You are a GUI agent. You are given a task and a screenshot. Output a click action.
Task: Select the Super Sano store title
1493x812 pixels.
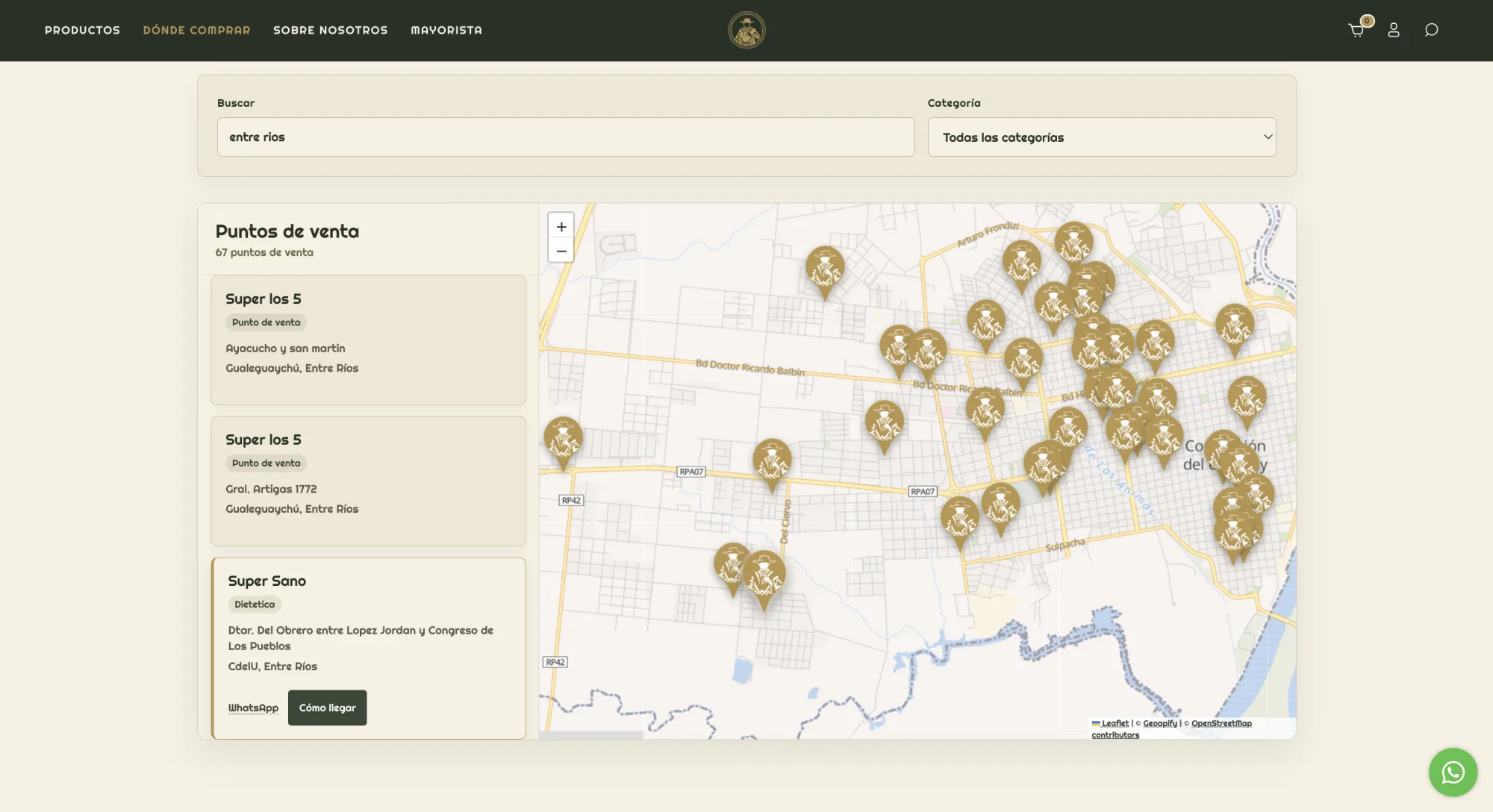(x=267, y=581)
